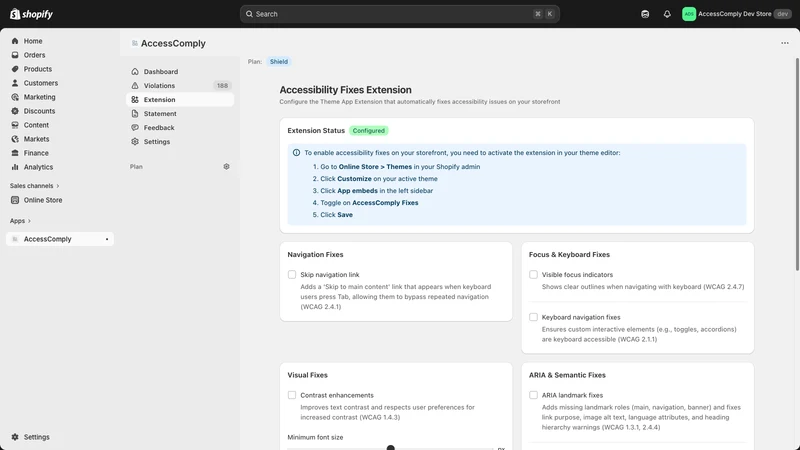This screenshot has width=800, height=450.
Task: Go to Orders in the sidebar
Action: click(x=60, y=55)
